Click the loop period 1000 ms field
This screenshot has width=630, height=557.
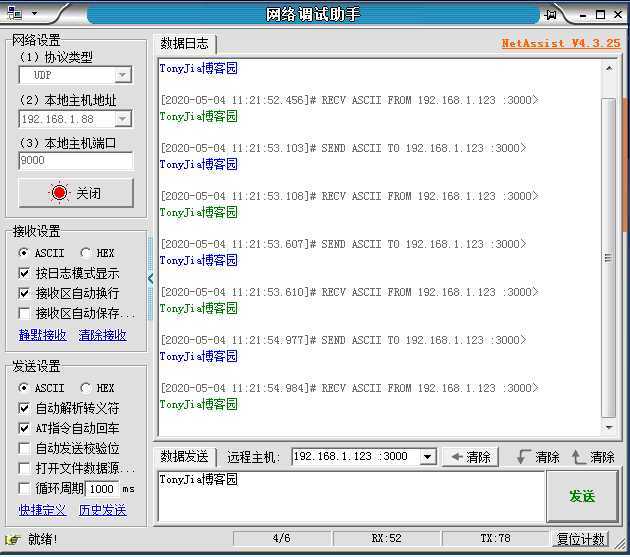click(102, 489)
